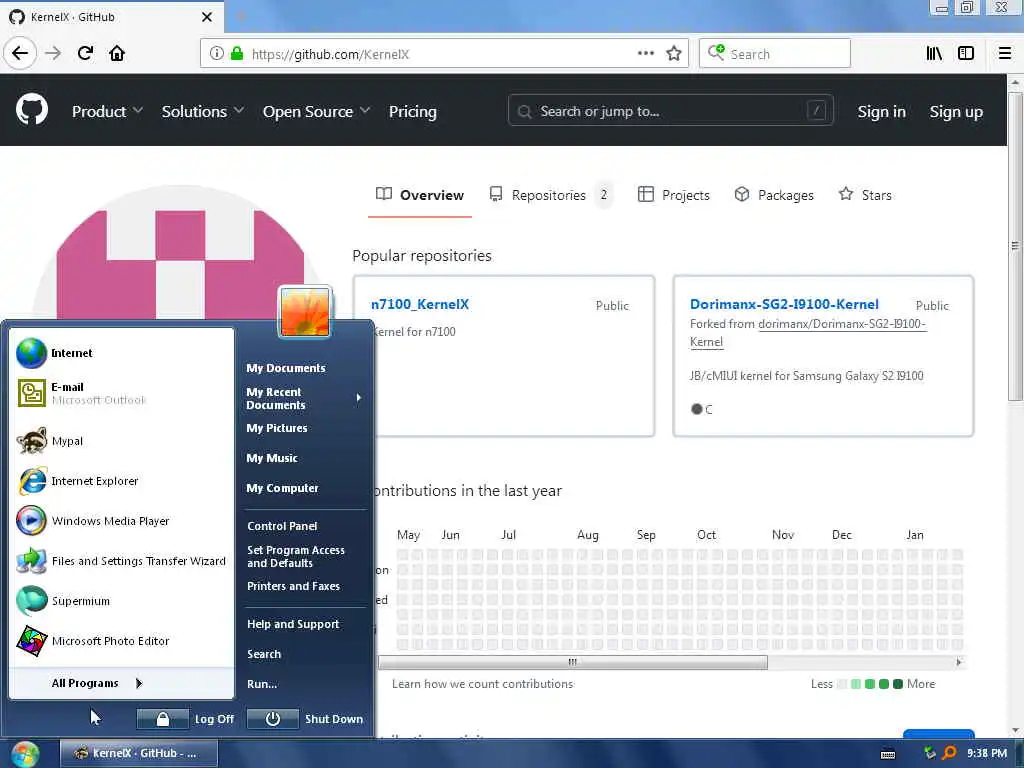Open the browser home page icon

point(117,54)
